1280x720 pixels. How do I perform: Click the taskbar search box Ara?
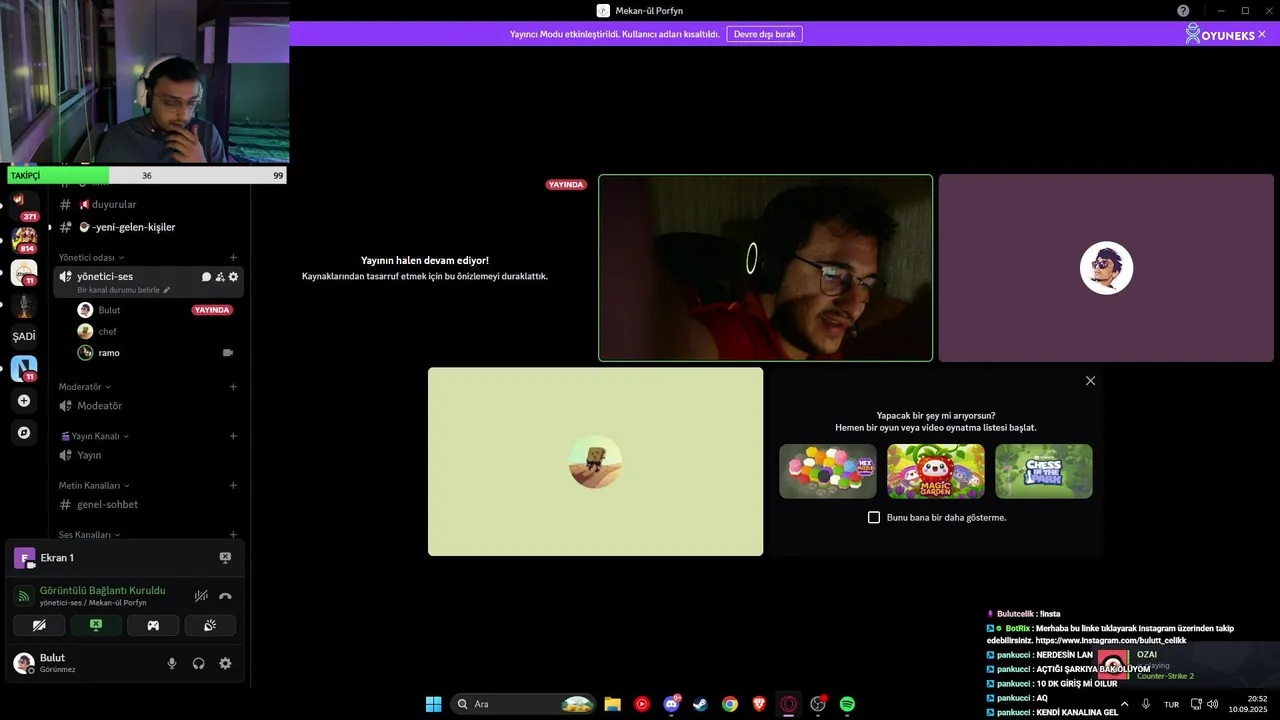tap(523, 704)
